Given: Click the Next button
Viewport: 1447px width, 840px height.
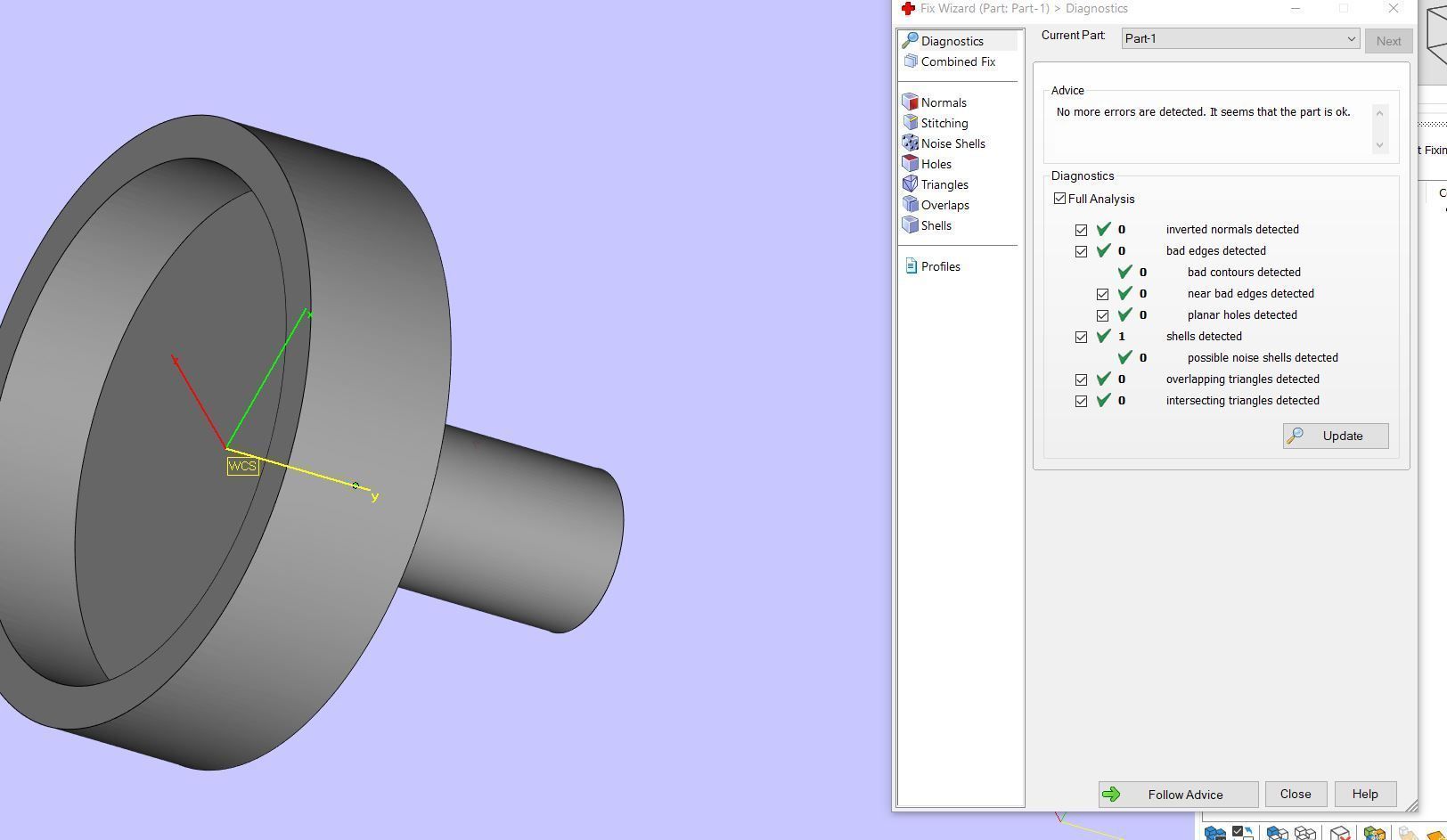Looking at the screenshot, I should tap(1388, 41).
